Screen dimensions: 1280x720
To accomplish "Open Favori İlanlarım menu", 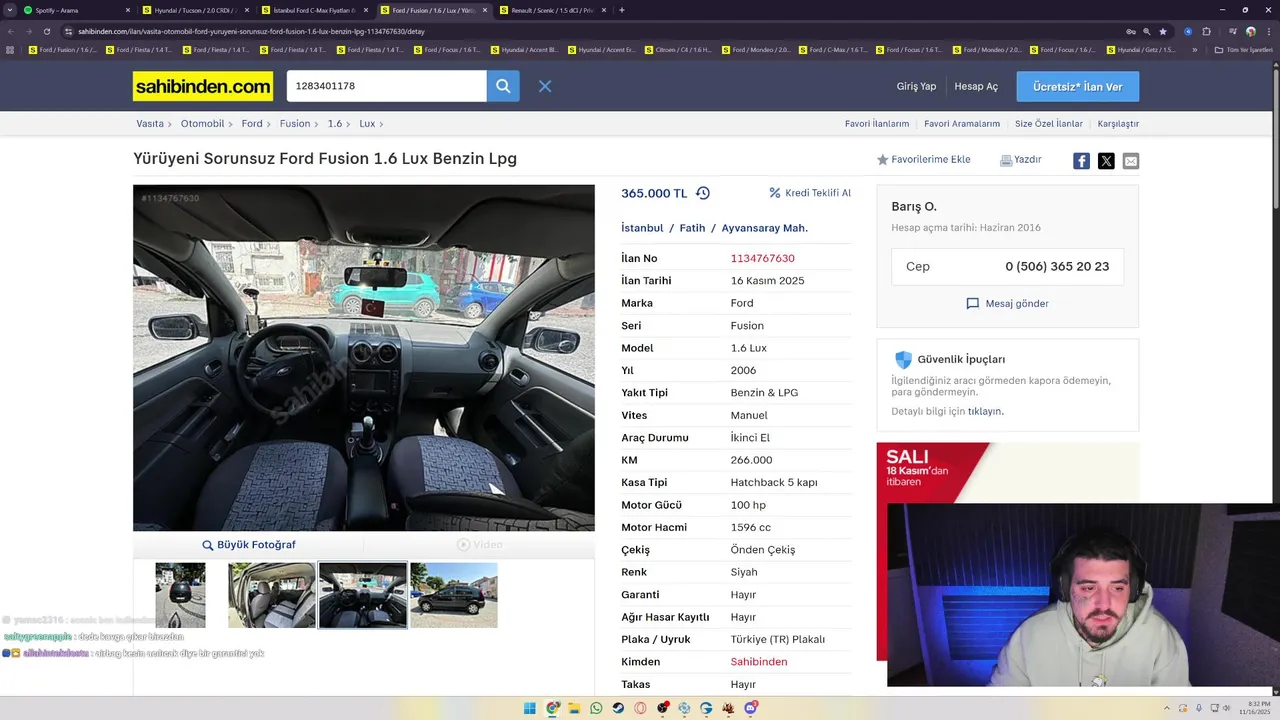I will [x=877, y=124].
